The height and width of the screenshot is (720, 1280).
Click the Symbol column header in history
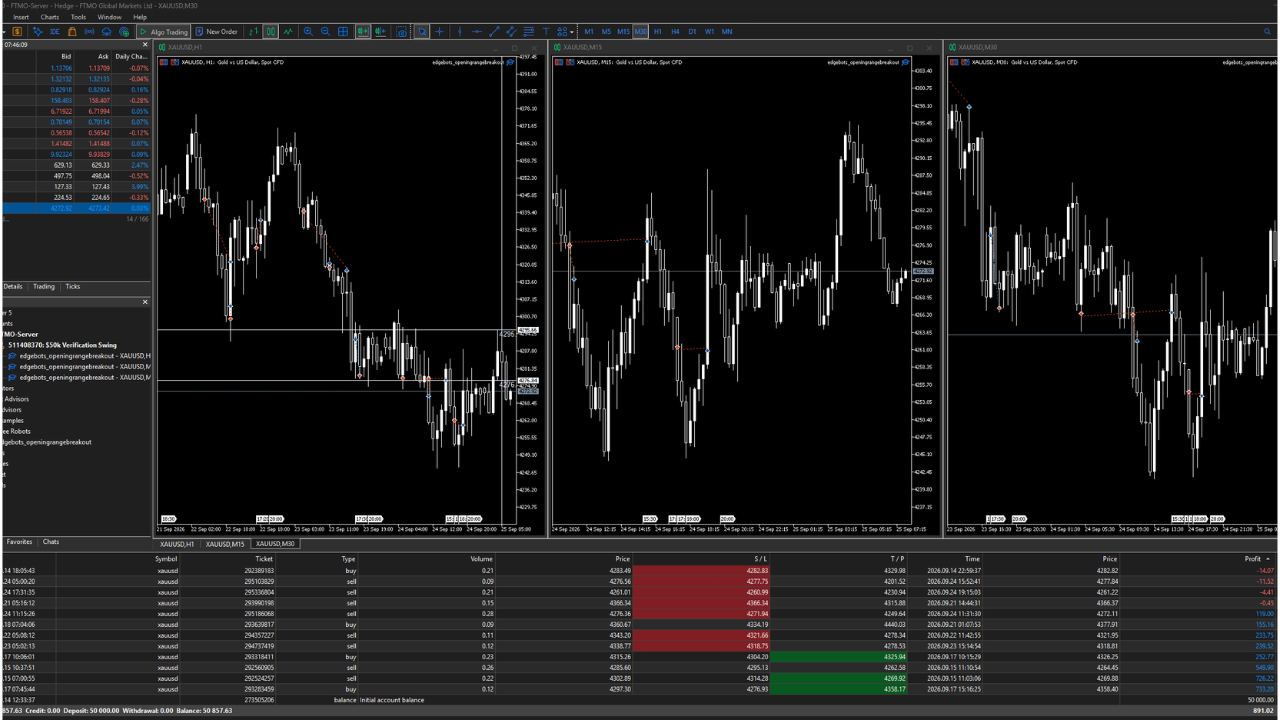point(167,559)
